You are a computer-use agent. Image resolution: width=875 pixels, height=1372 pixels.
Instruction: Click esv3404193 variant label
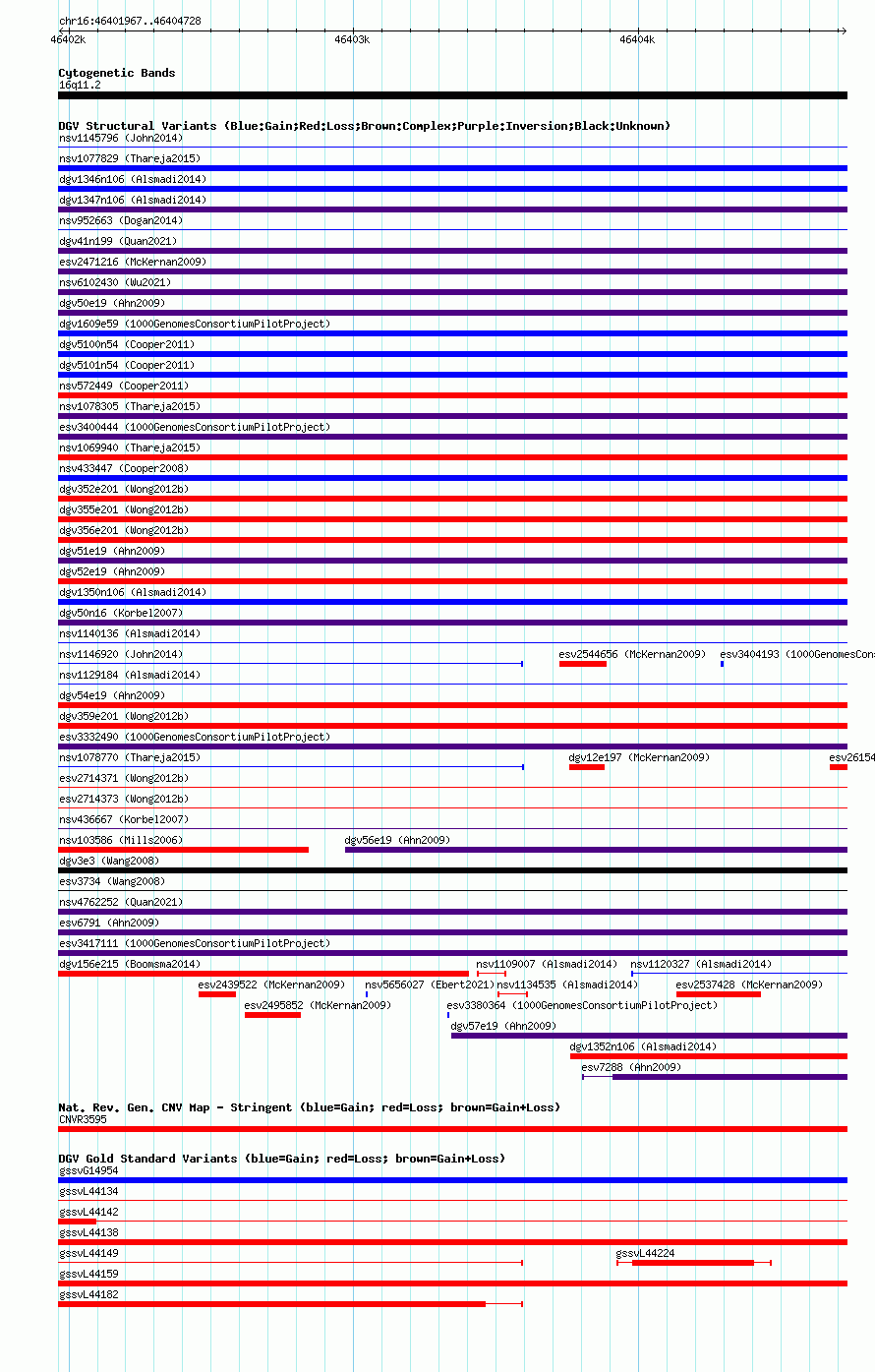click(797, 654)
